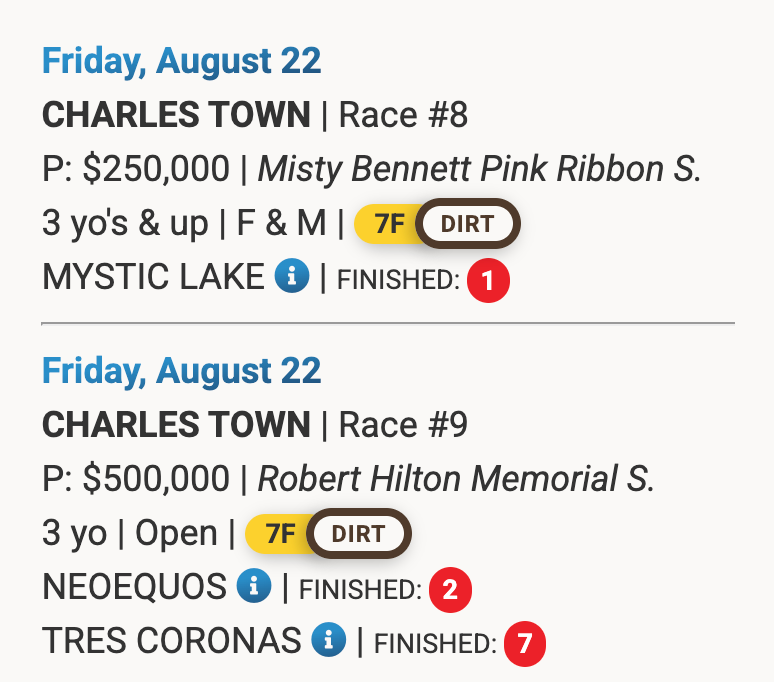The image size is (774, 682).
Task: Open the info icon next to NEOEQUOS
Action: coord(253,587)
